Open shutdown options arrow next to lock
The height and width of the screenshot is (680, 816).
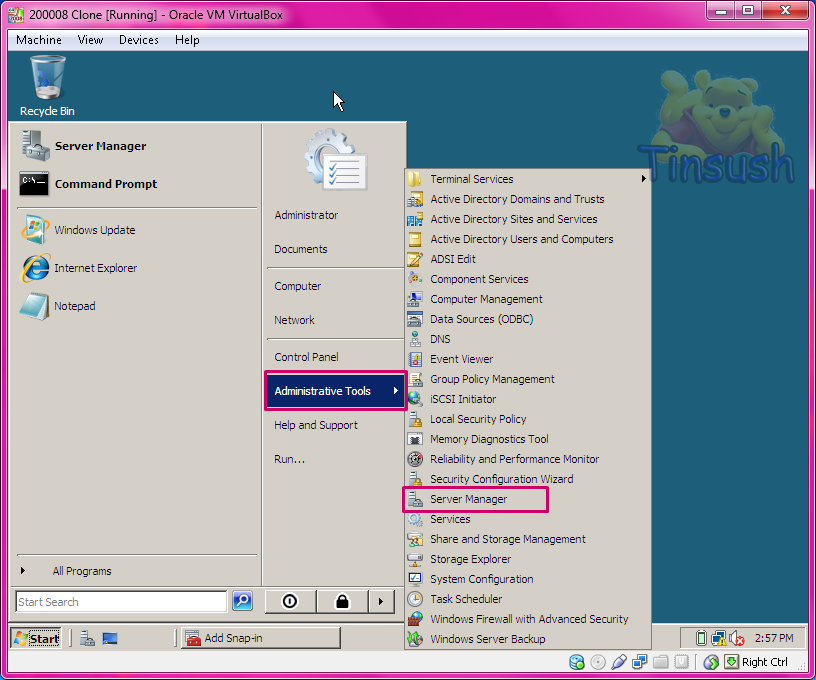coord(381,601)
